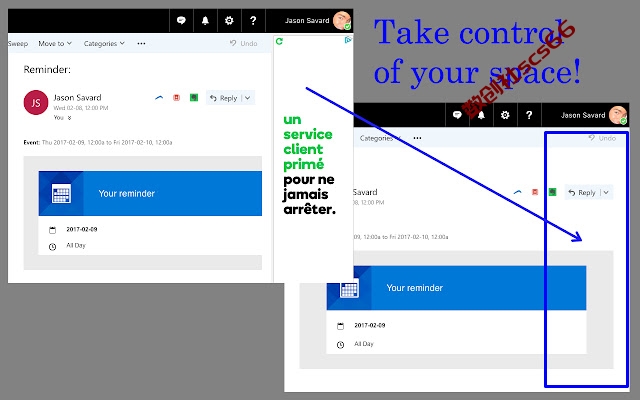The width and height of the screenshot is (640, 400).
Task: Click Reply button in ad-showing window
Action: tap(224, 98)
